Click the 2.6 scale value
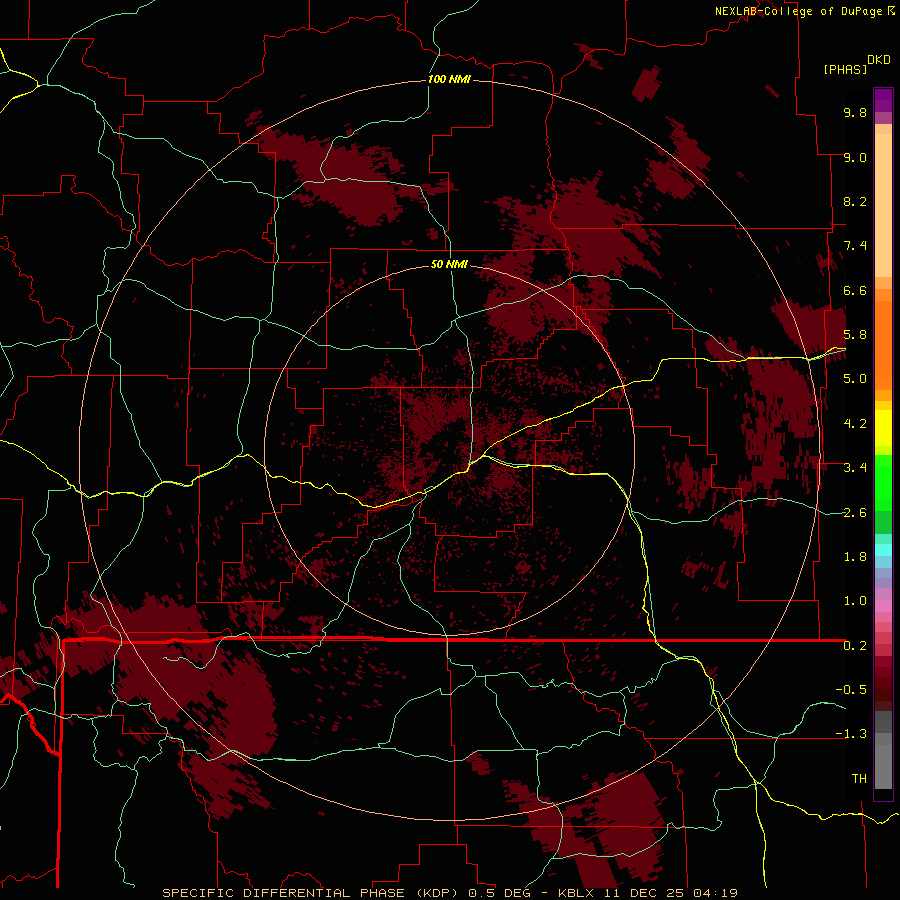This screenshot has width=900, height=900. pos(855,513)
